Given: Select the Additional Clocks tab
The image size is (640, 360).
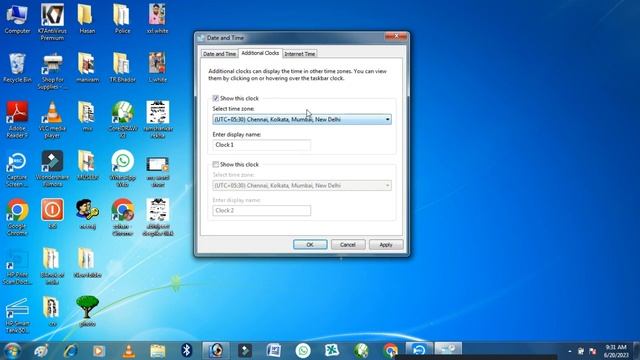Looking at the screenshot, I should click(x=260, y=53).
